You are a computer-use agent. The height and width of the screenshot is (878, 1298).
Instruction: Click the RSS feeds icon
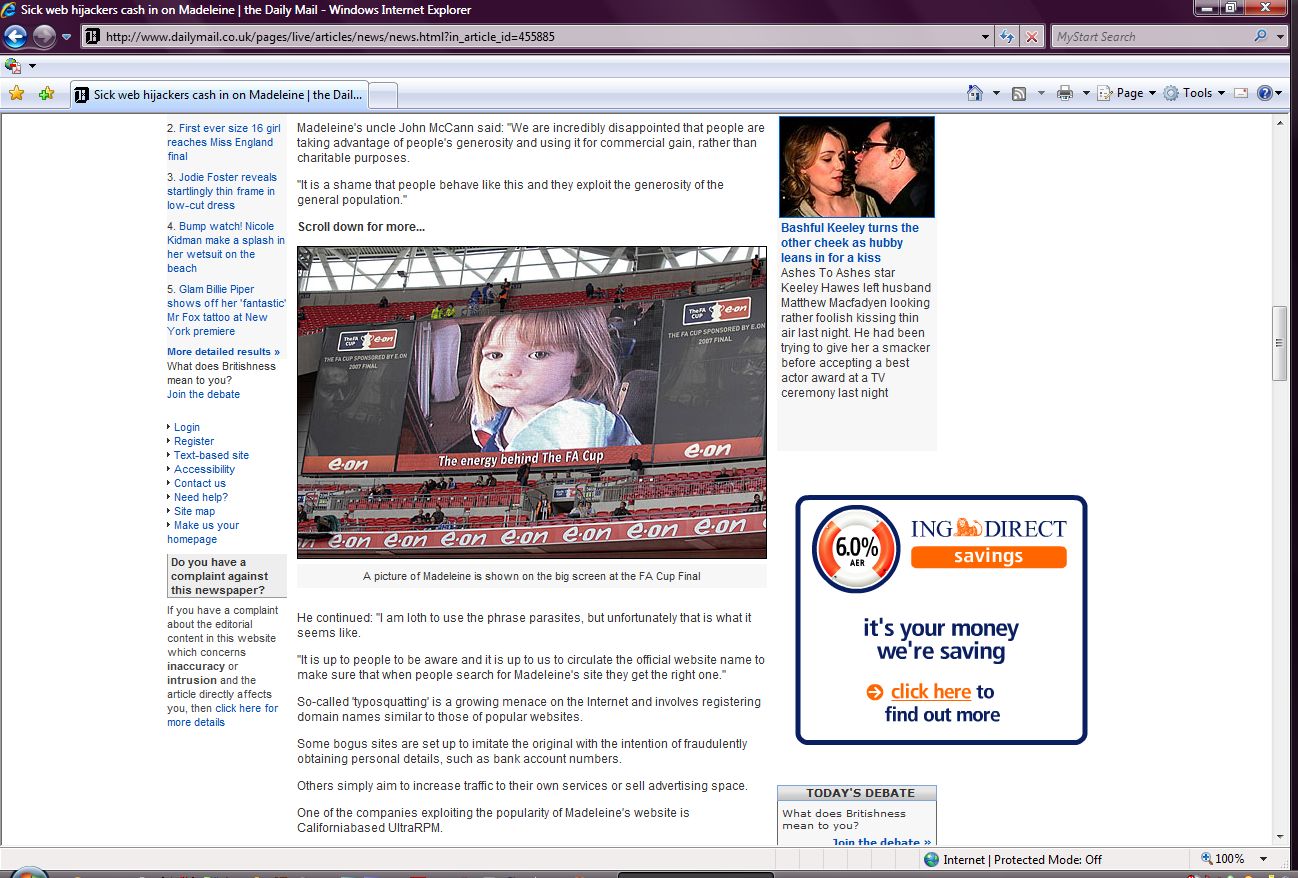coord(1019,93)
